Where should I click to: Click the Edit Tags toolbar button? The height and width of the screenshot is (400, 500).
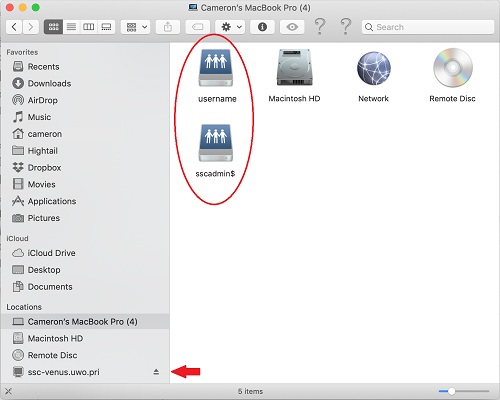point(198,27)
